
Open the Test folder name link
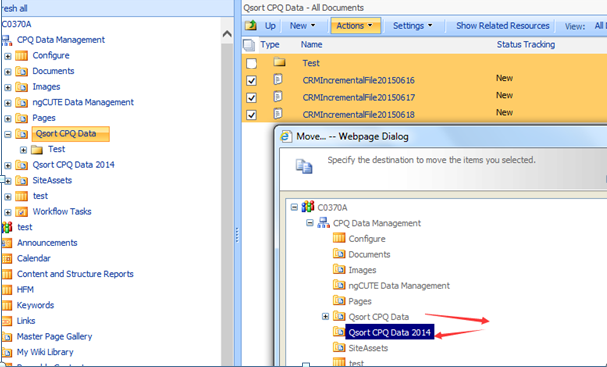311,63
